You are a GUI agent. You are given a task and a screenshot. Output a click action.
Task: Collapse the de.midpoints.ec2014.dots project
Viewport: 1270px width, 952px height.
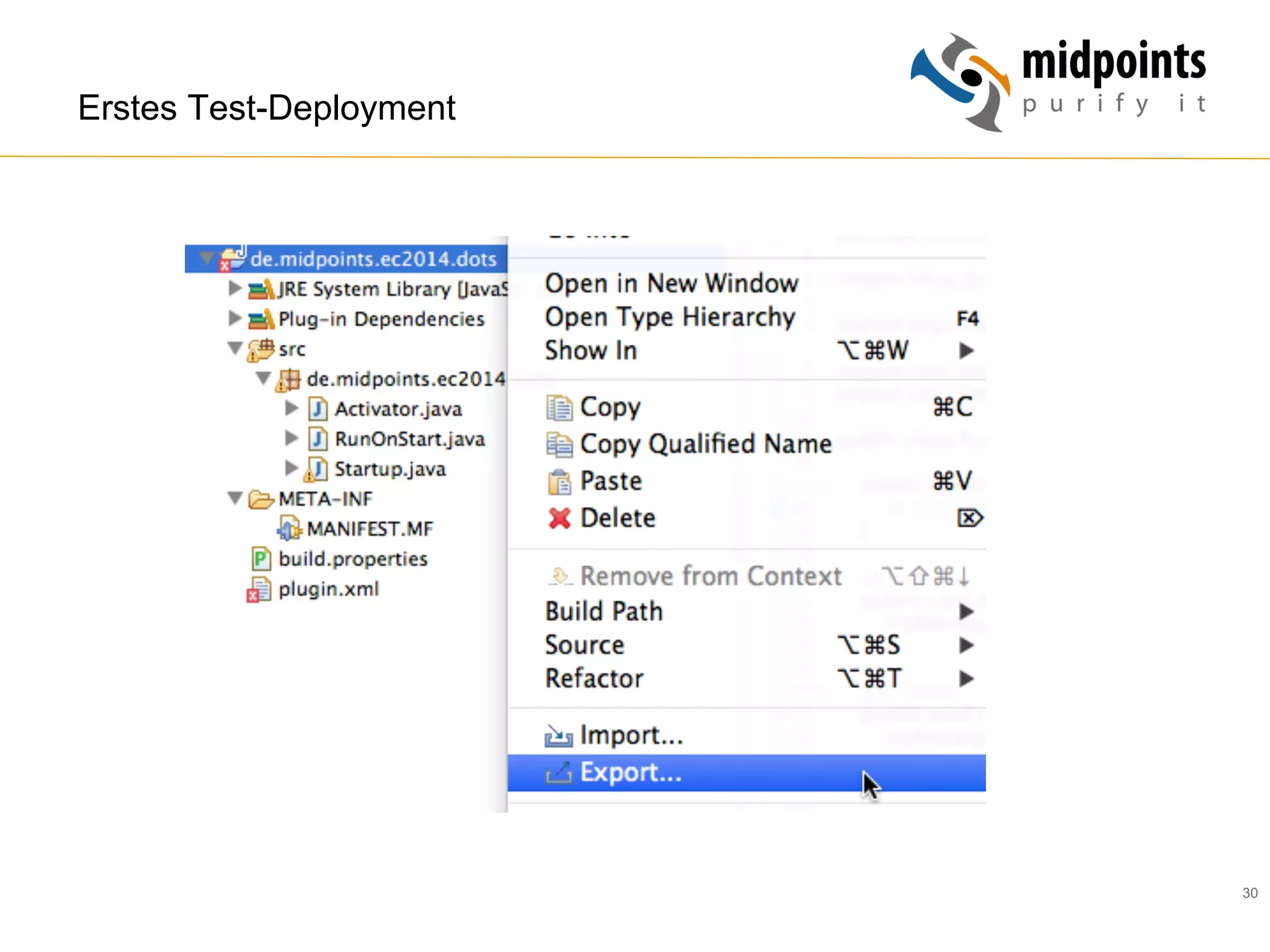tap(206, 257)
